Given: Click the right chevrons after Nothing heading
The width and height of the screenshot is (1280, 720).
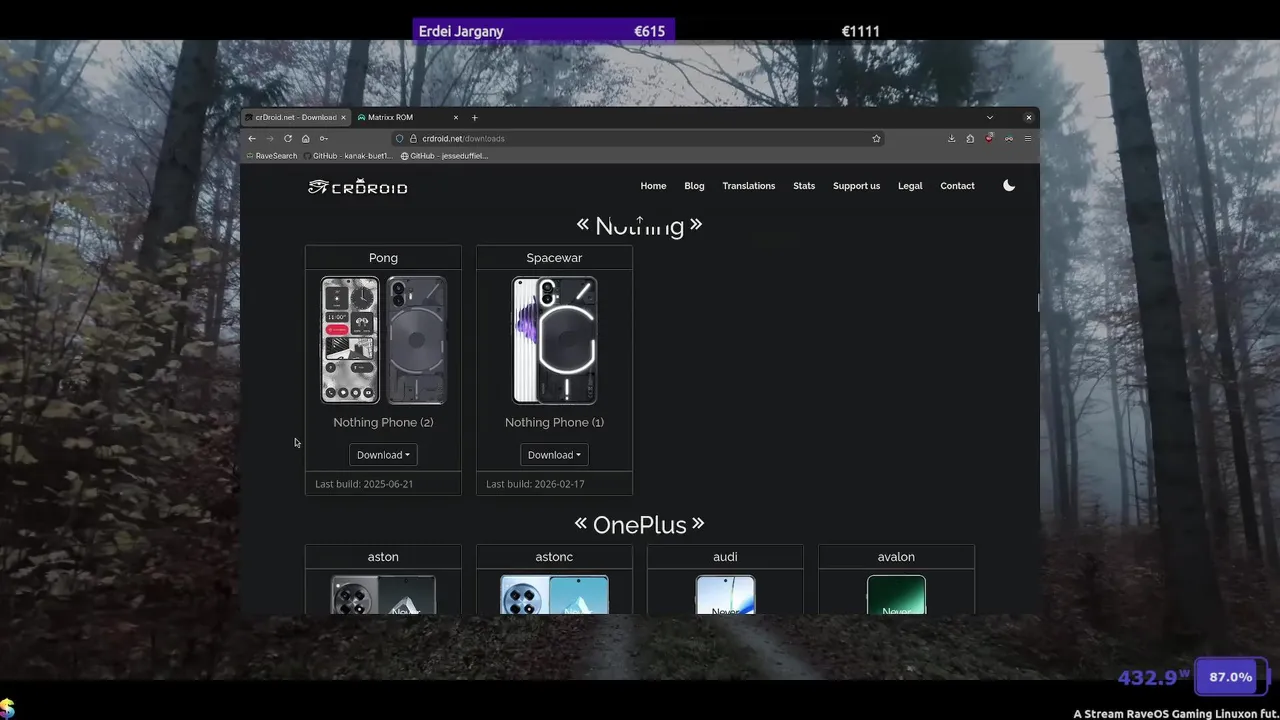Looking at the screenshot, I should (696, 225).
